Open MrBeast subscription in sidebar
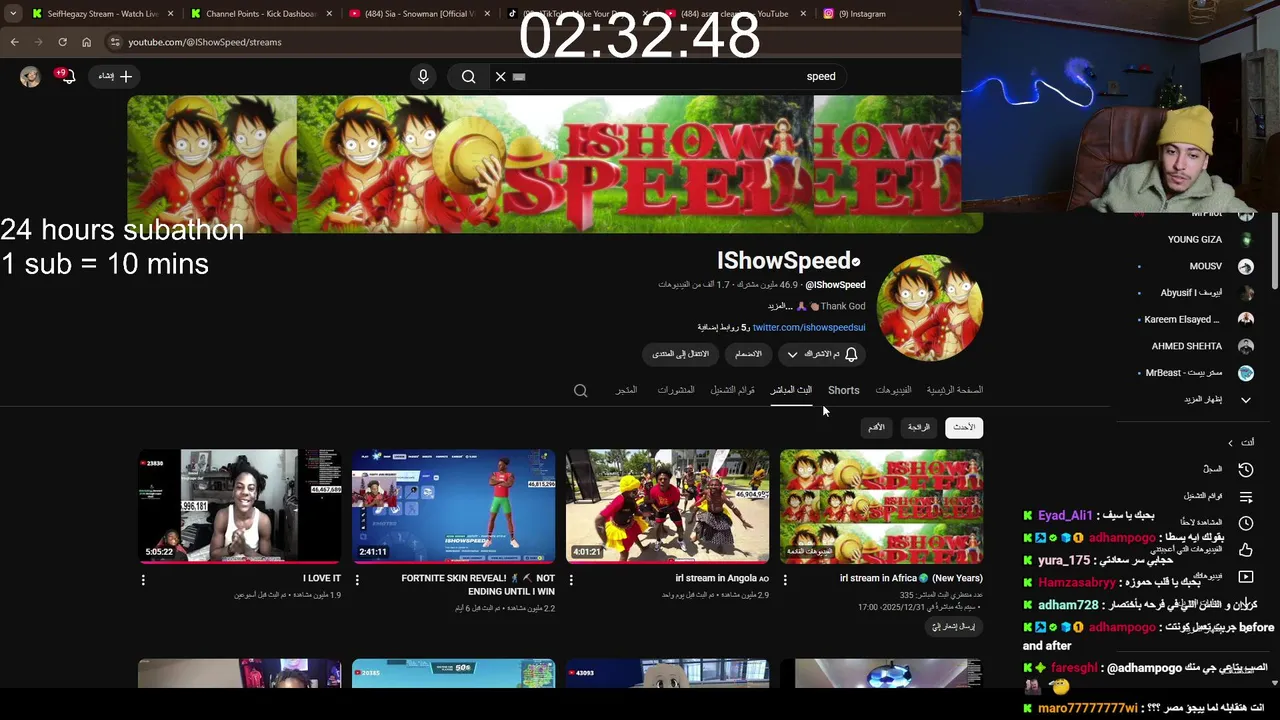The width and height of the screenshot is (1280, 720). [1195, 373]
